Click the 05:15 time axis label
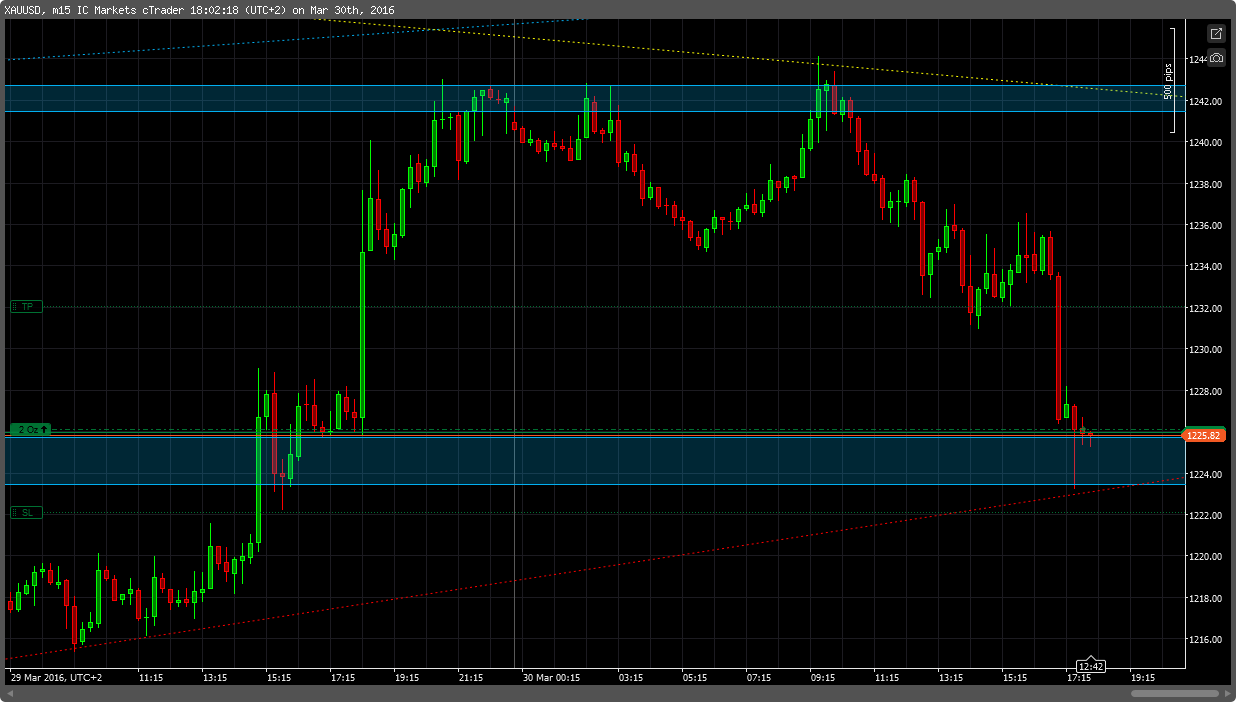The width and height of the screenshot is (1236, 702). coord(695,678)
